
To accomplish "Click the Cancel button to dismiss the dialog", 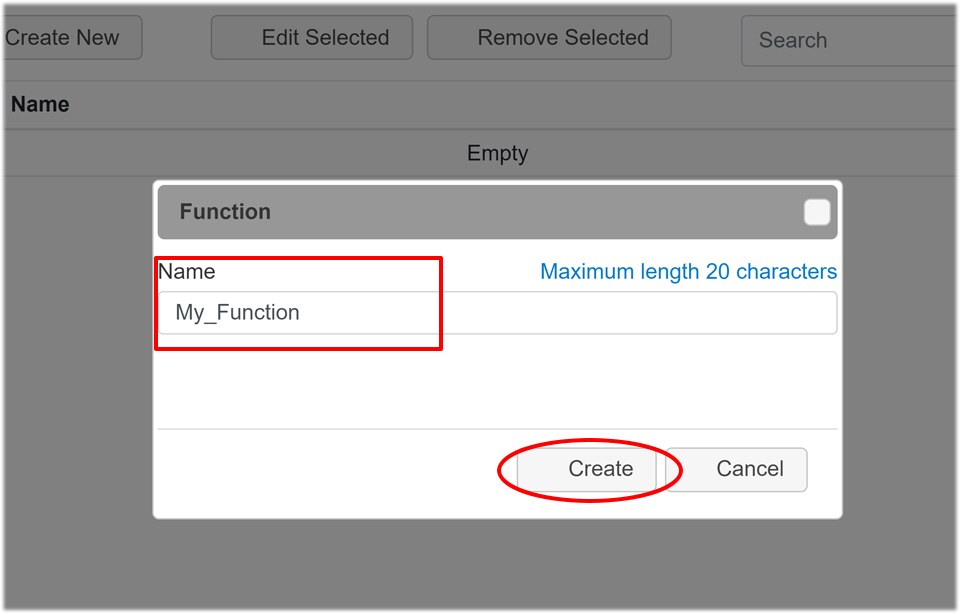I will tap(749, 469).
